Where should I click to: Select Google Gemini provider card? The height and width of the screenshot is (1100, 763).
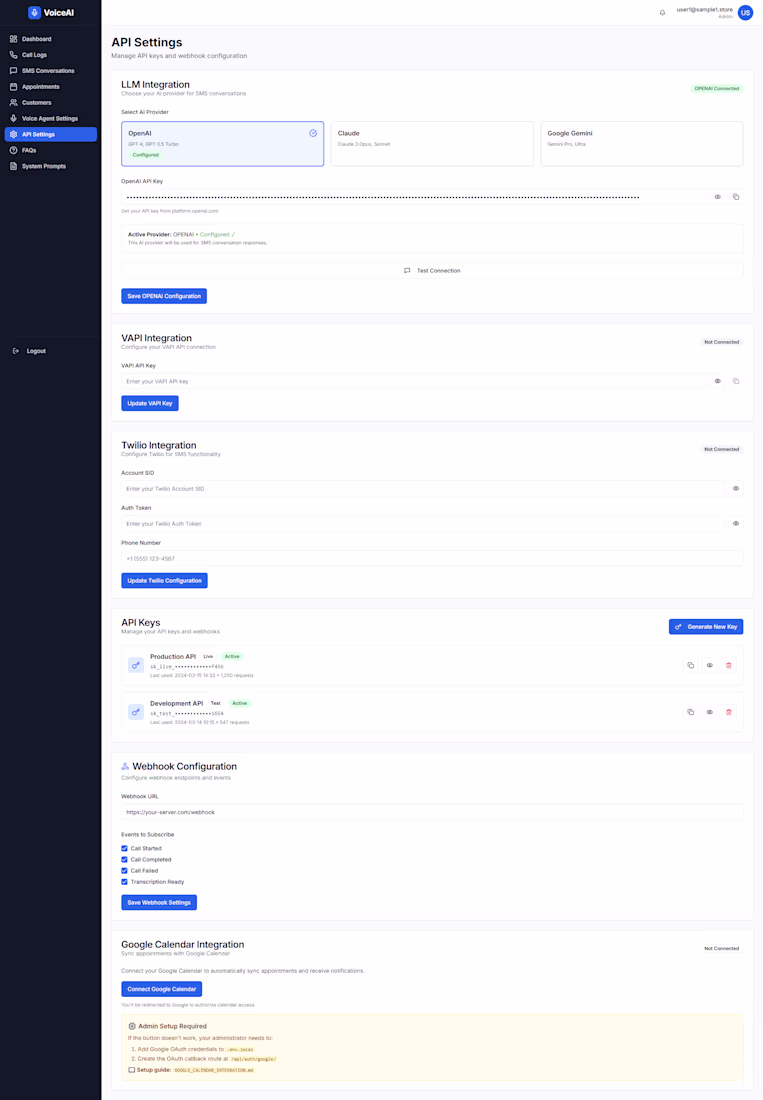pyautogui.click(x=642, y=144)
